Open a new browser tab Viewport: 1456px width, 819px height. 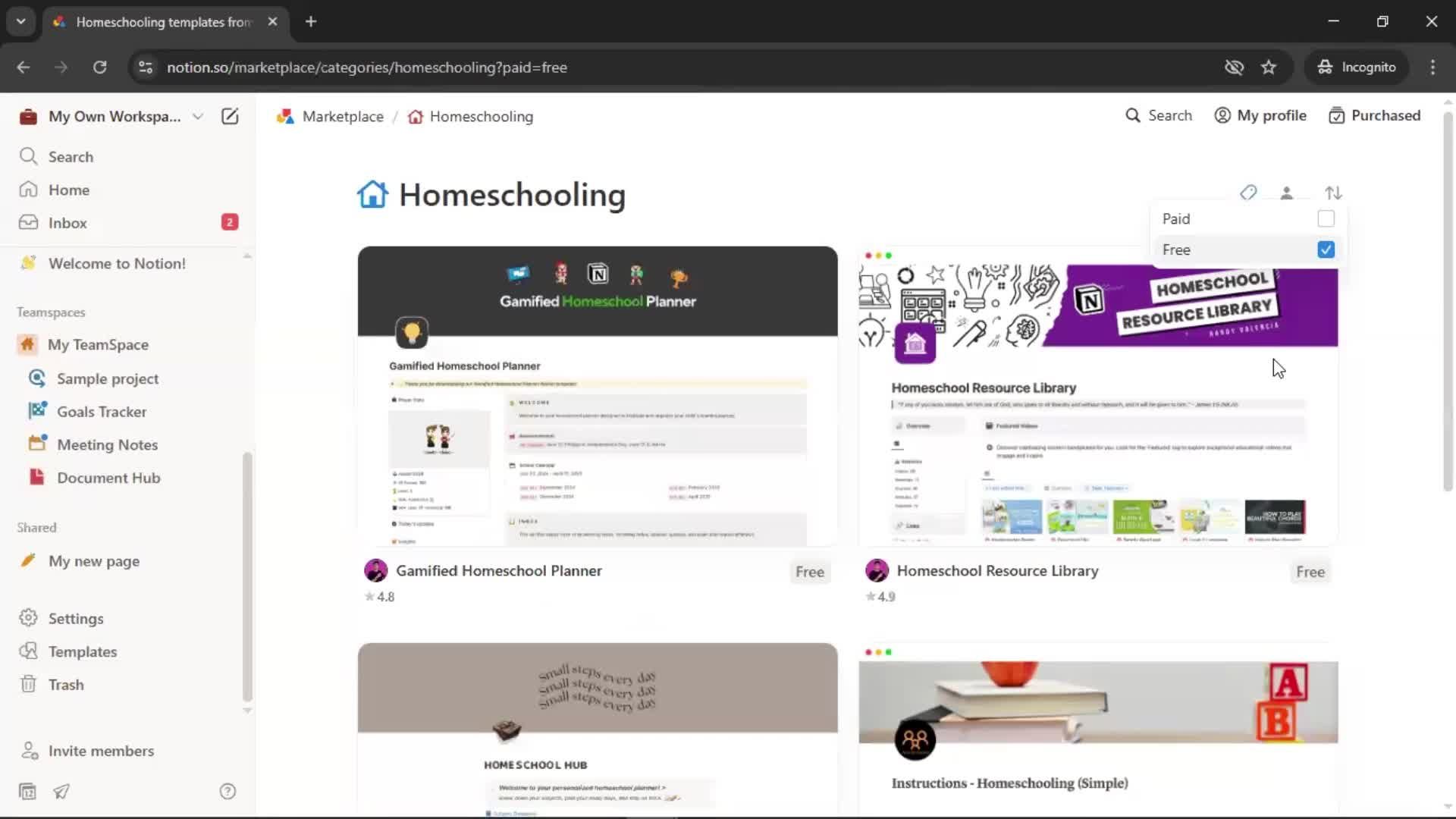point(311,21)
